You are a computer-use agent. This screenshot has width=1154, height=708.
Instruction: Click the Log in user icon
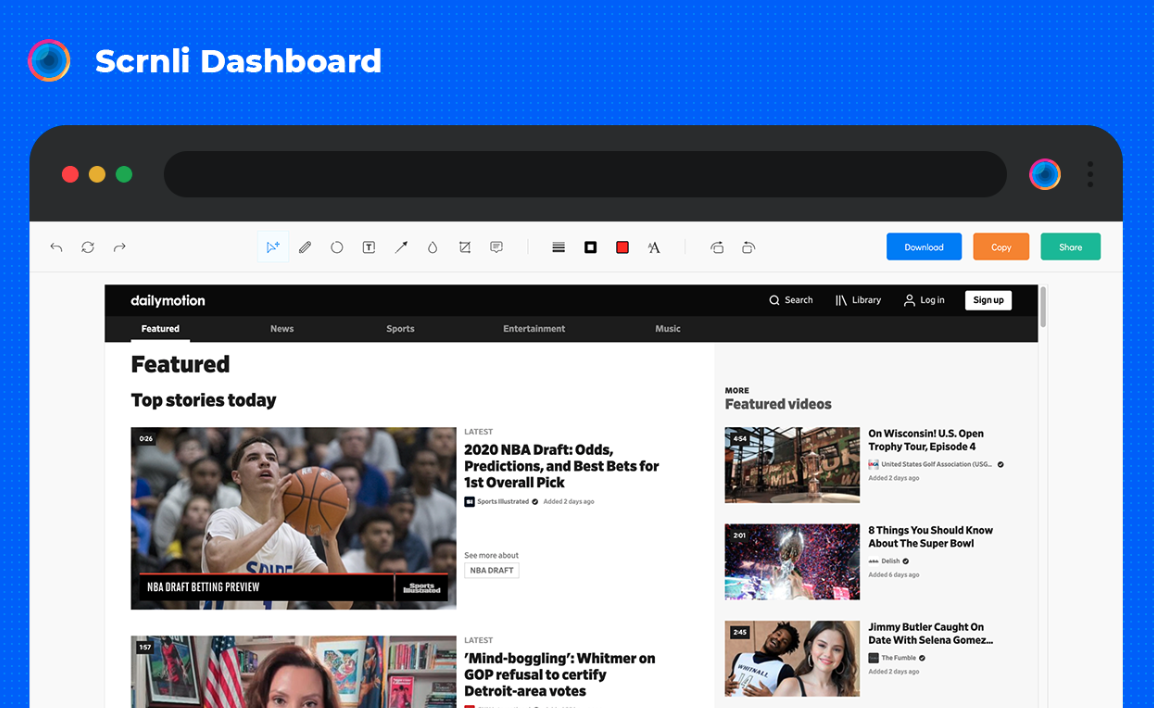[x=910, y=300]
